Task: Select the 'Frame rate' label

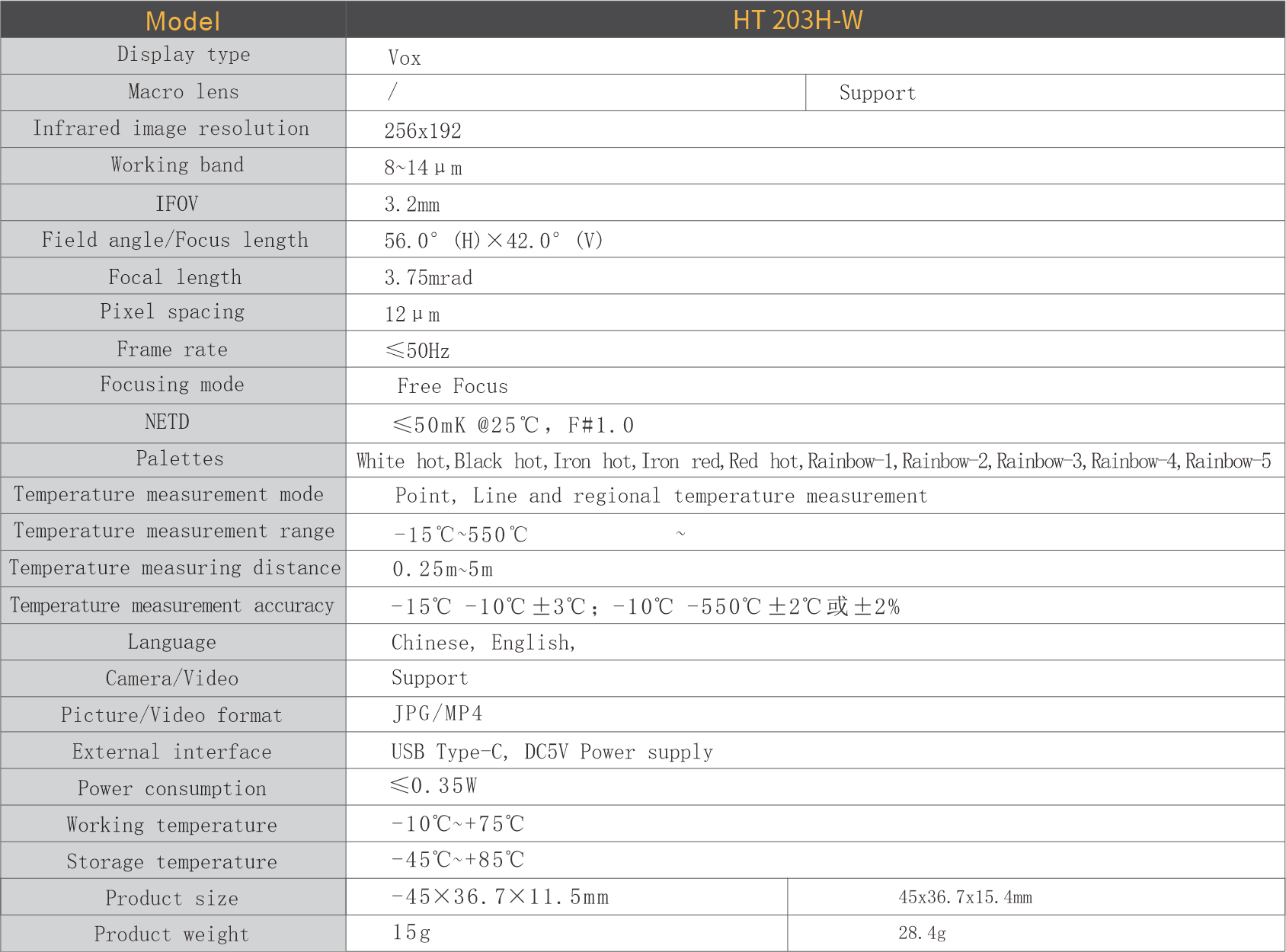Action: tap(172, 350)
